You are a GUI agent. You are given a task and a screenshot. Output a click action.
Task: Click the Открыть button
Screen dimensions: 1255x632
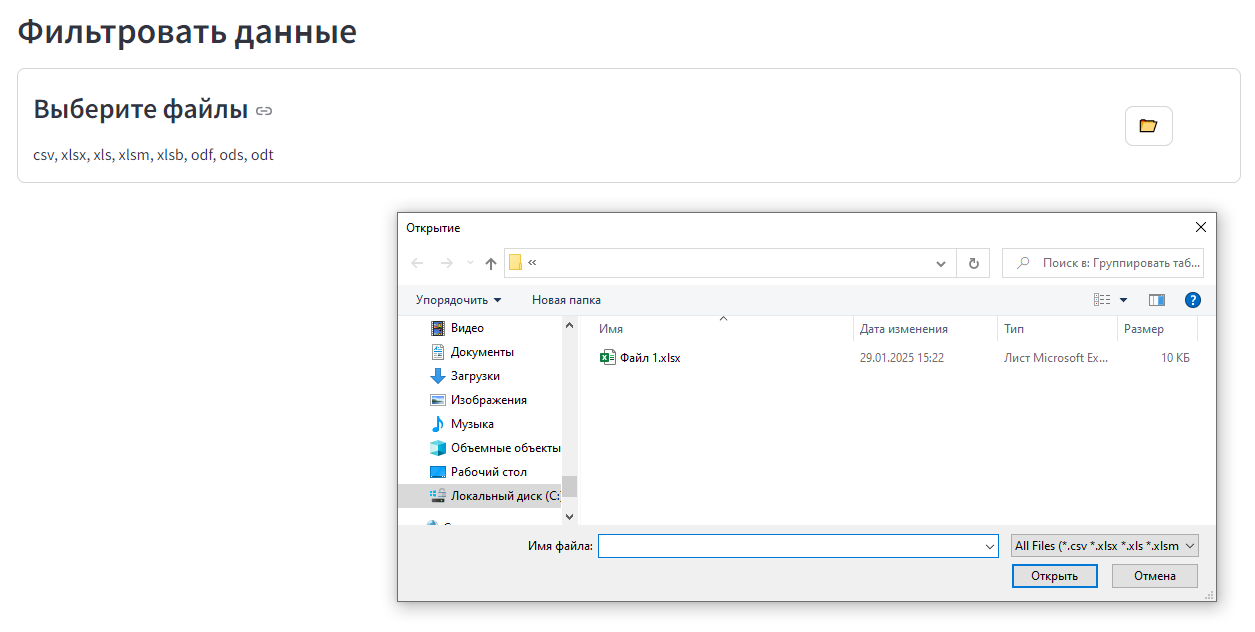(x=1055, y=576)
